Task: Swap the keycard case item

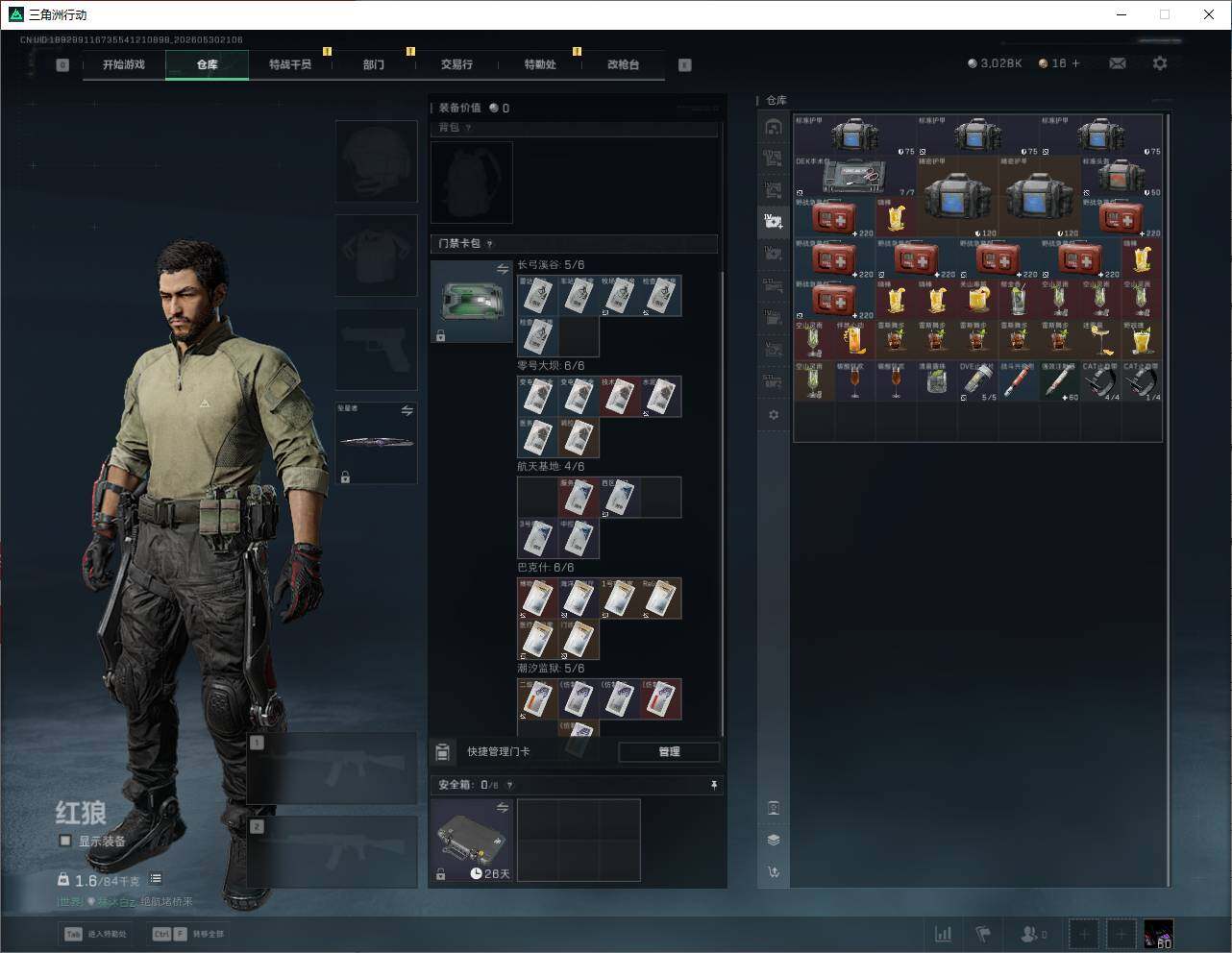Action: tap(503, 270)
